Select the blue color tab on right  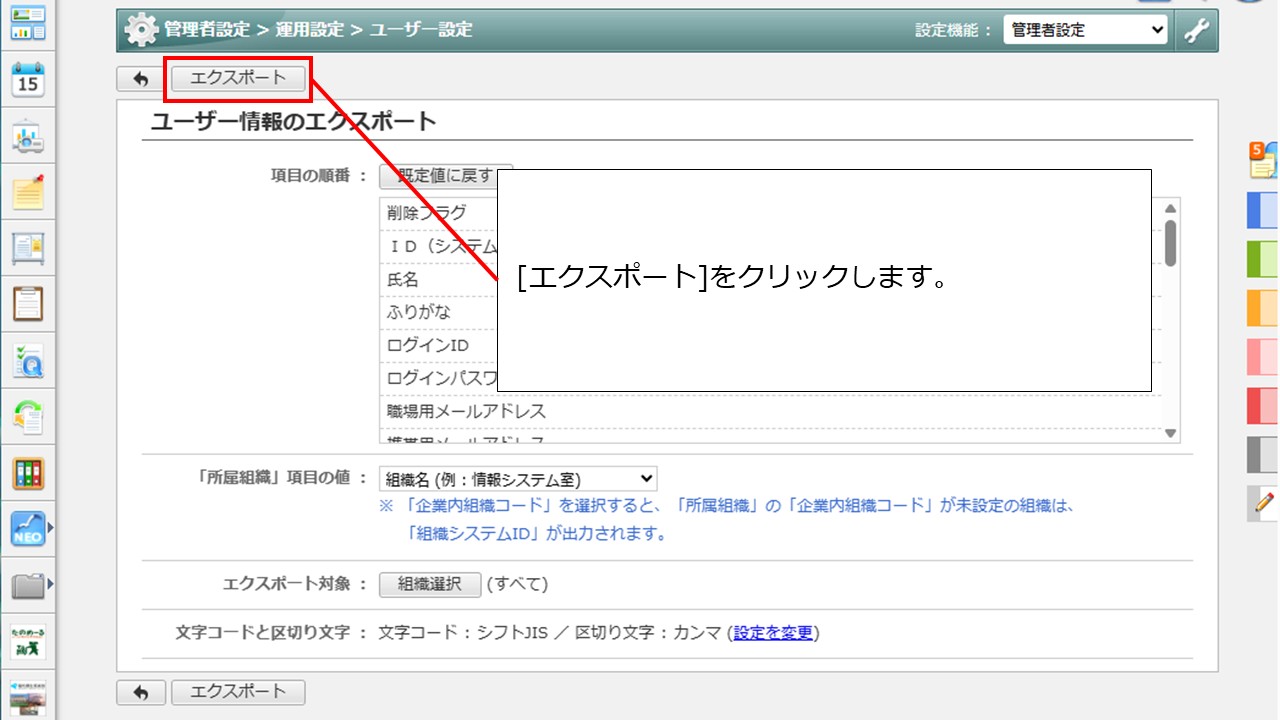coord(1262,211)
